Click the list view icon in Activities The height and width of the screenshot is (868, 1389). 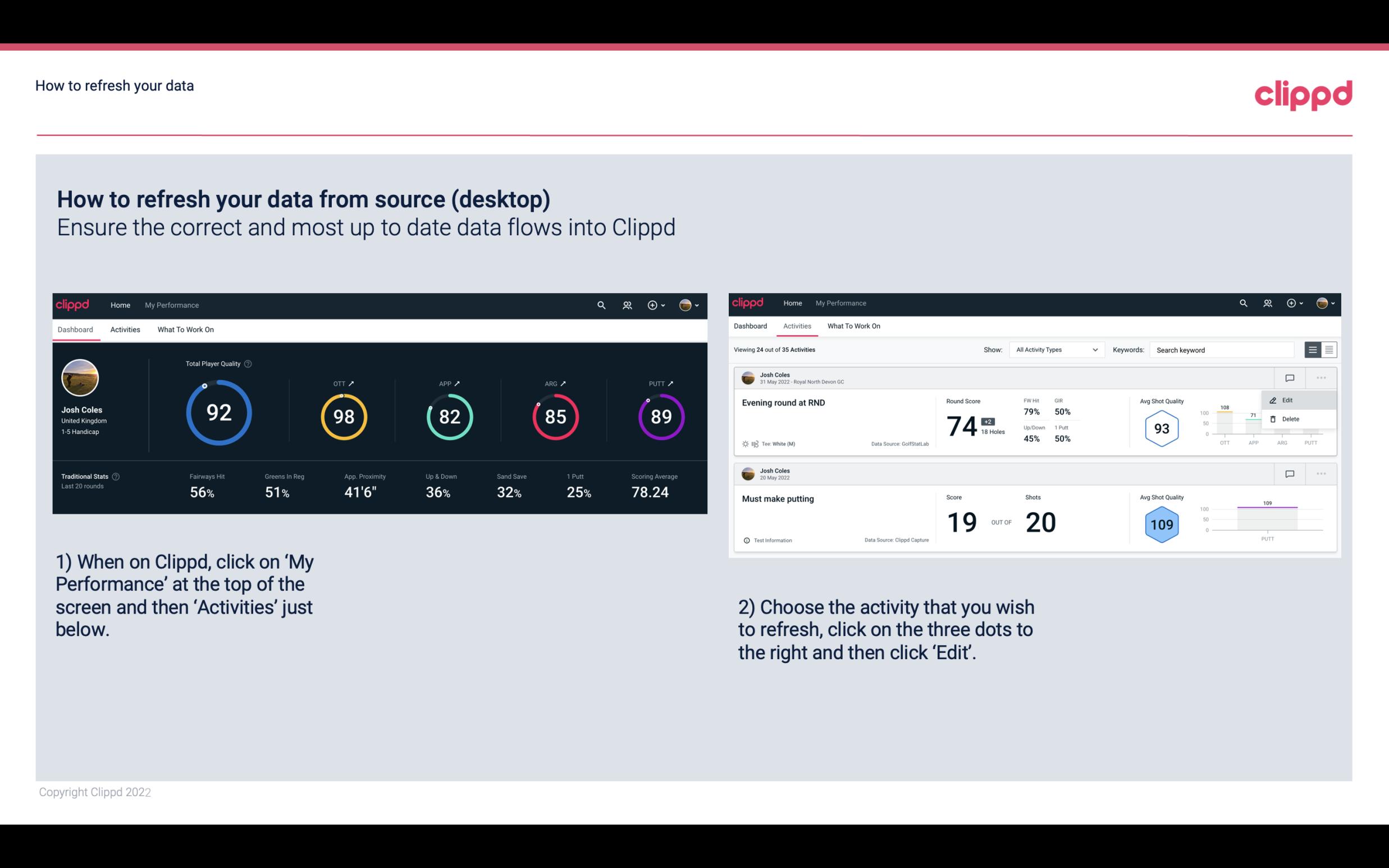point(1313,349)
